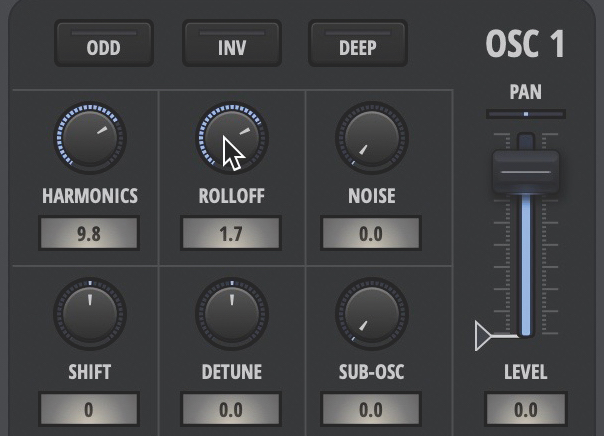Toggle the ODD button
604x436 pixels.
click(104, 44)
